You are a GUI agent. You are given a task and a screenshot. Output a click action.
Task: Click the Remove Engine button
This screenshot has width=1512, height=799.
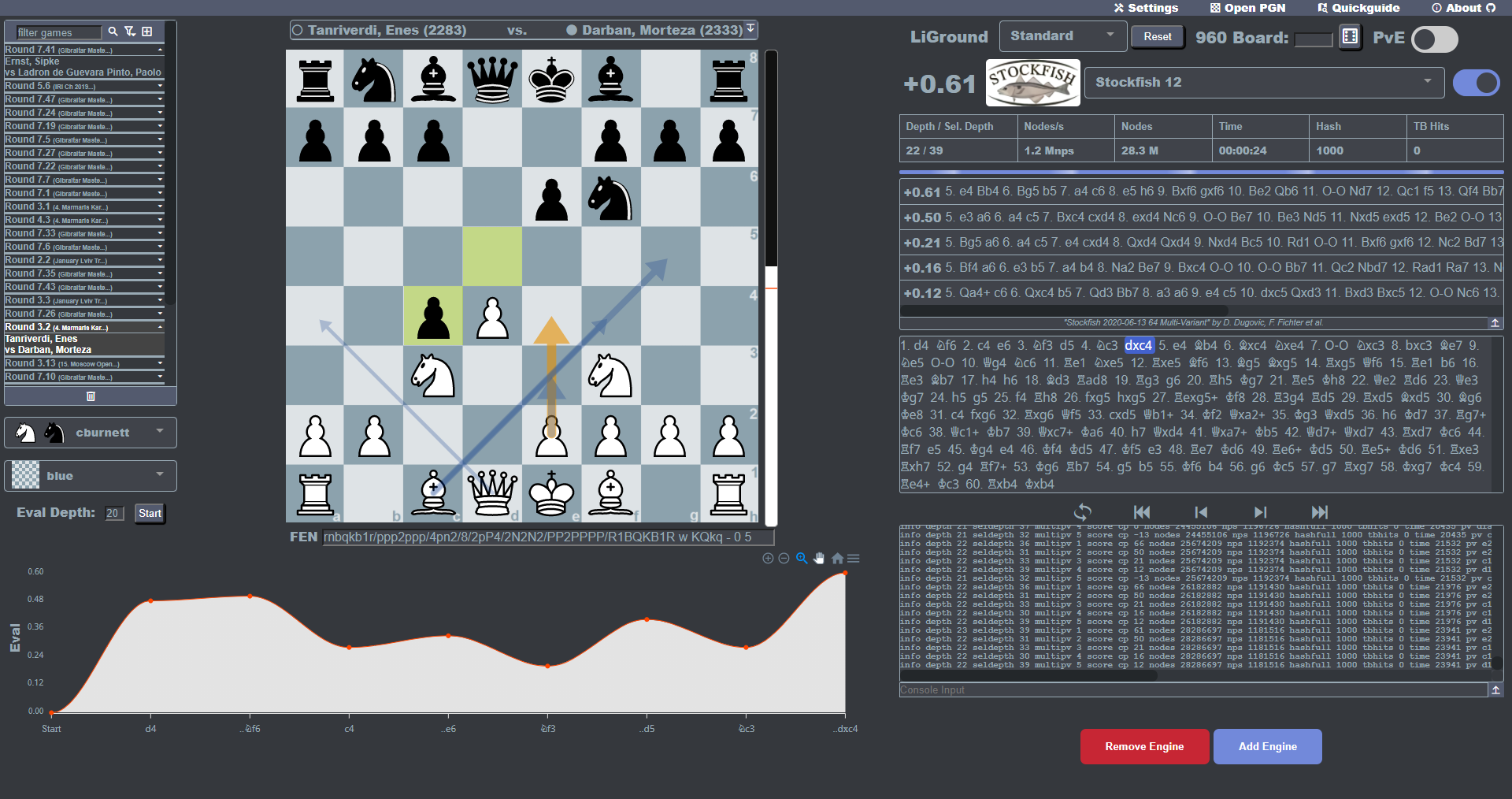tap(1143, 746)
